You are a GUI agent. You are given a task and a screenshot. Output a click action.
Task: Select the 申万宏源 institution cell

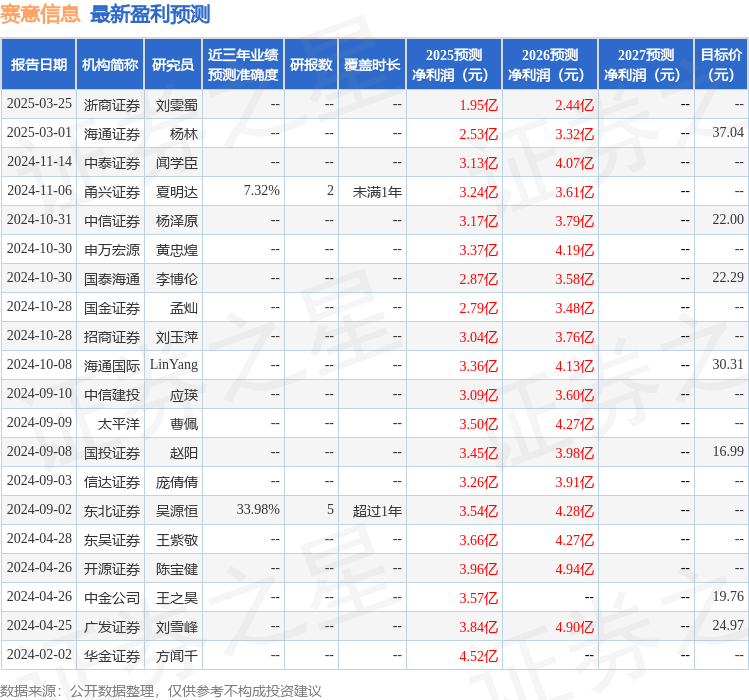coord(112,250)
